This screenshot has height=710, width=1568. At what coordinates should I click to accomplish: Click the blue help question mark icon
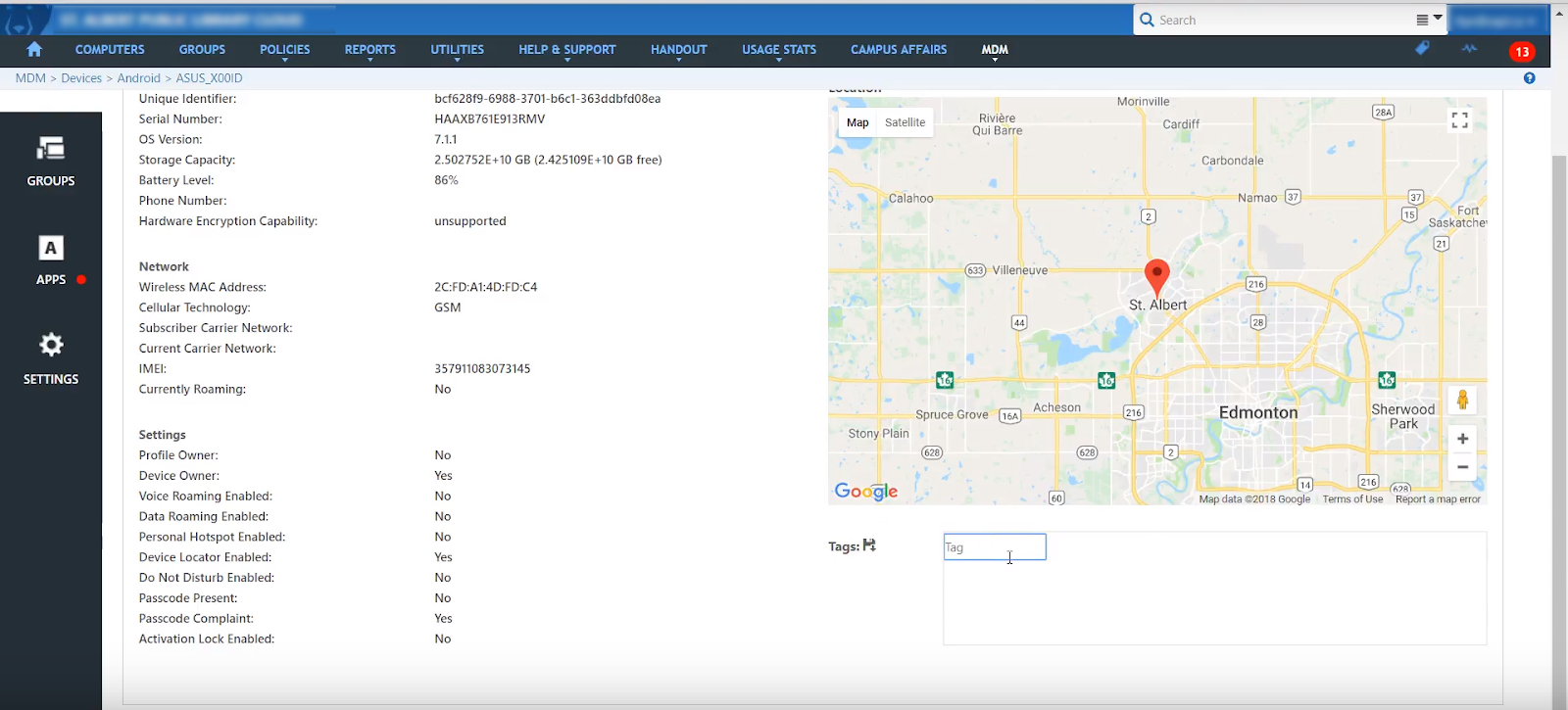(x=1529, y=78)
